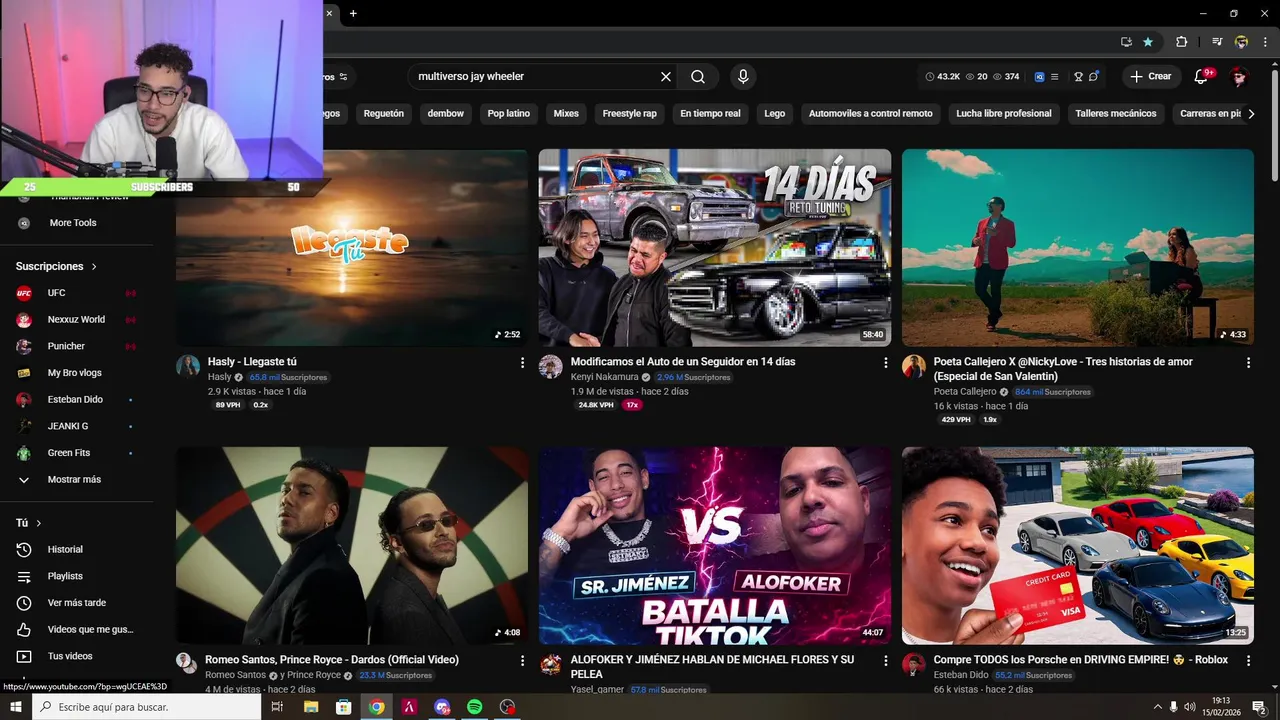Open Nexxuz World subscription
This screenshot has width=1280, height=720.
pyautogui.click(x=76, y=320)
